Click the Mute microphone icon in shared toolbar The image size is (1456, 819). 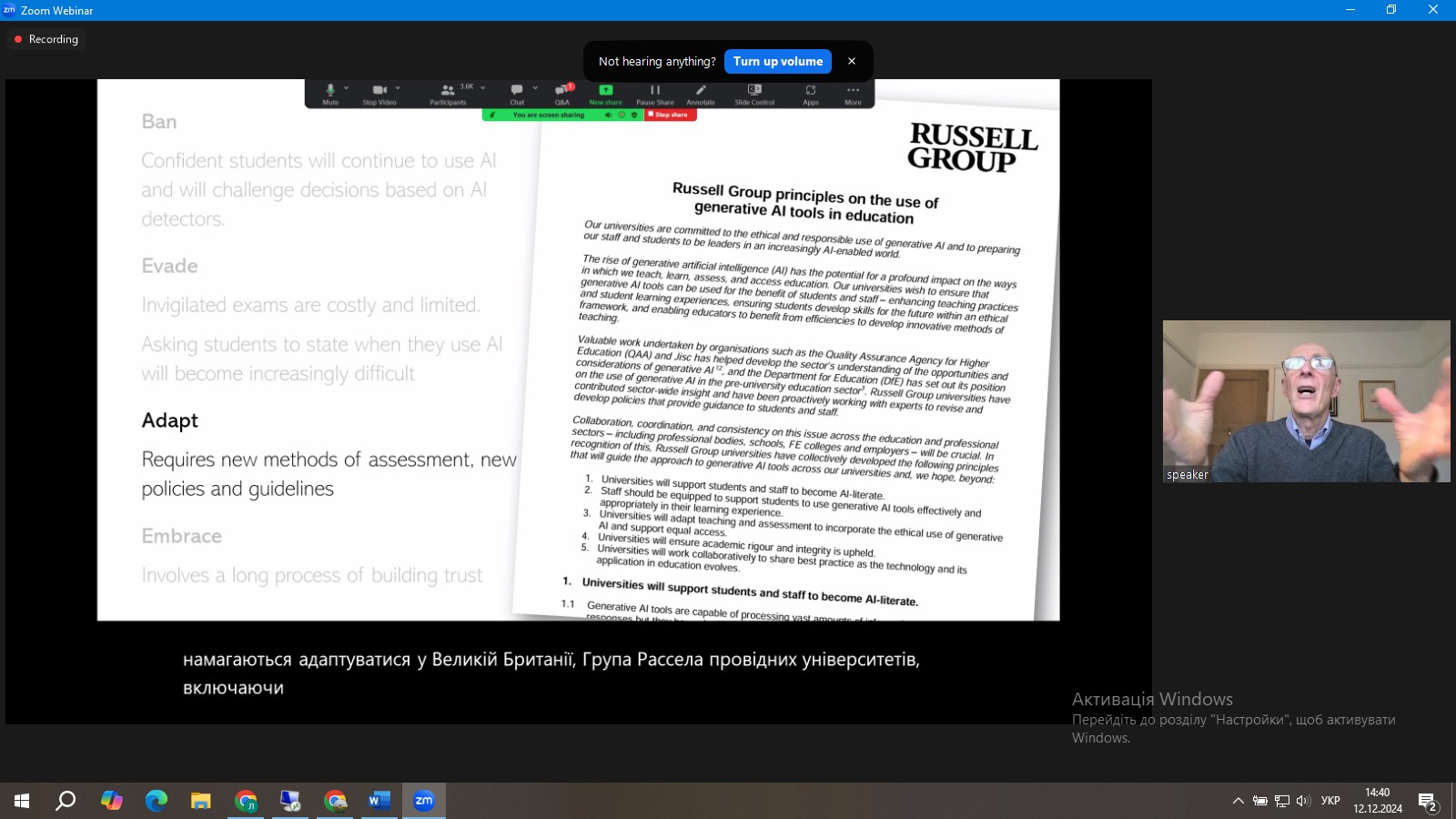click(x=330, y=89)
